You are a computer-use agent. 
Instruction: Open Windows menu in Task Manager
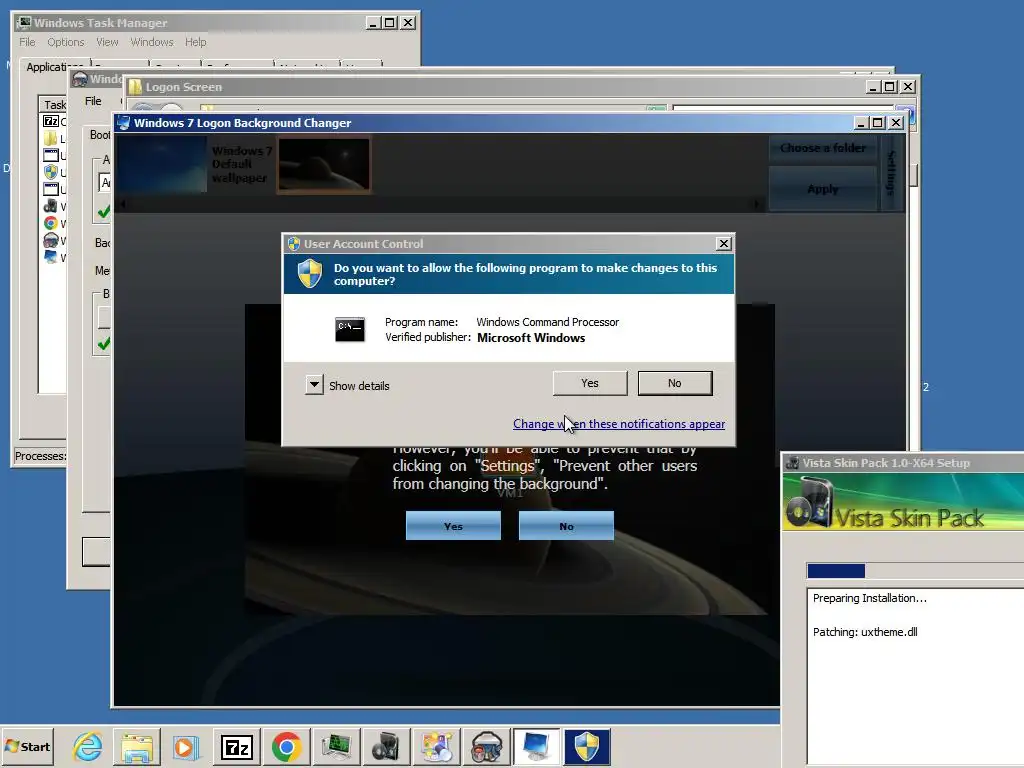pyautogui.click(x=152, y=42)
